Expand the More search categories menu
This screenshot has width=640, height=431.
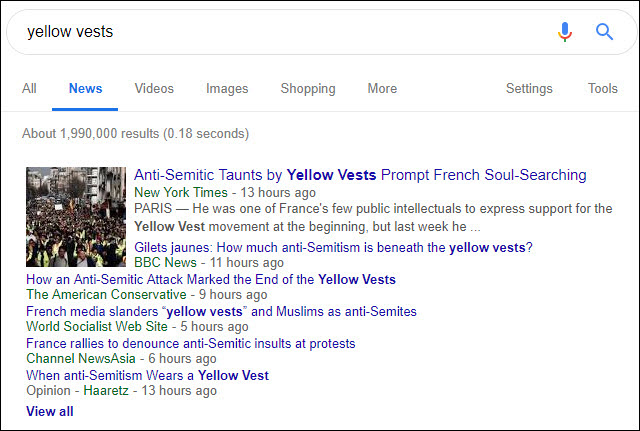(382, 89)
